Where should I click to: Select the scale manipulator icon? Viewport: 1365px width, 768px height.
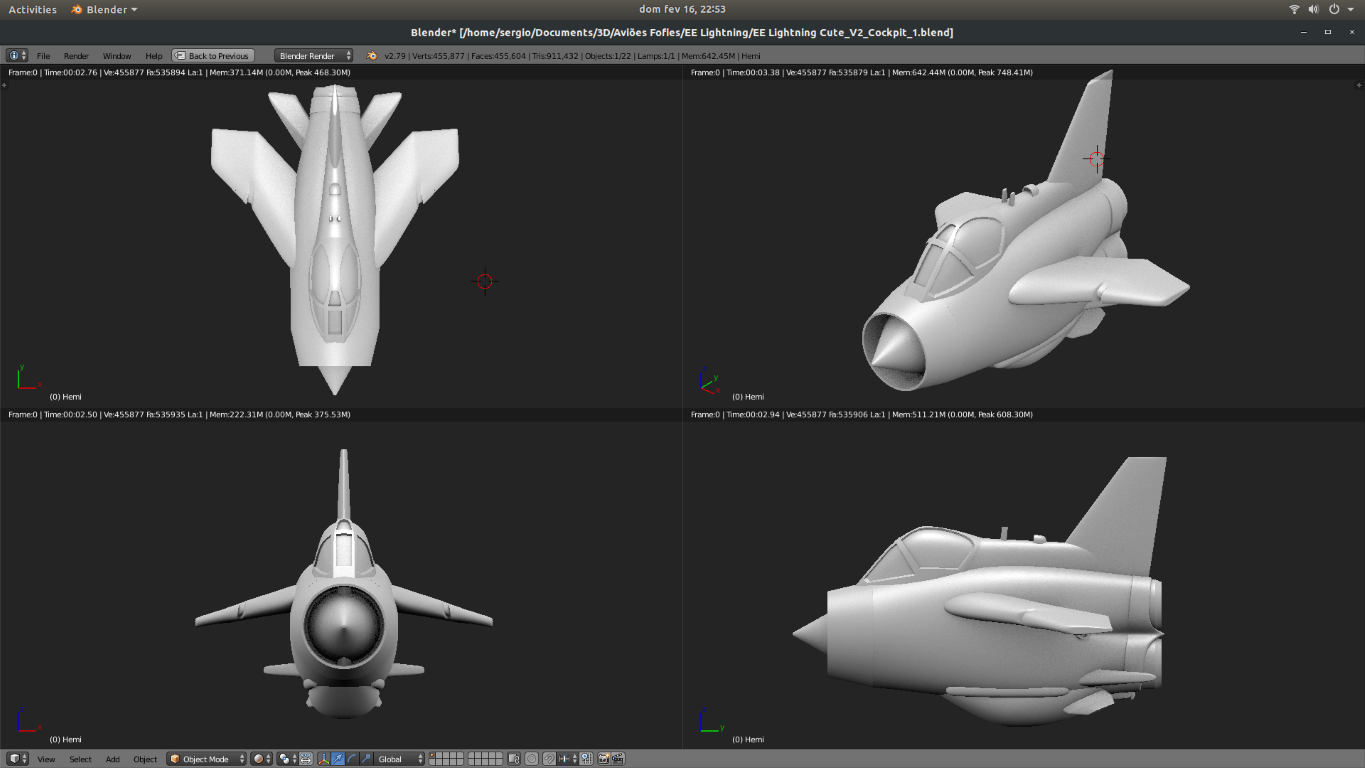(366, 759)
